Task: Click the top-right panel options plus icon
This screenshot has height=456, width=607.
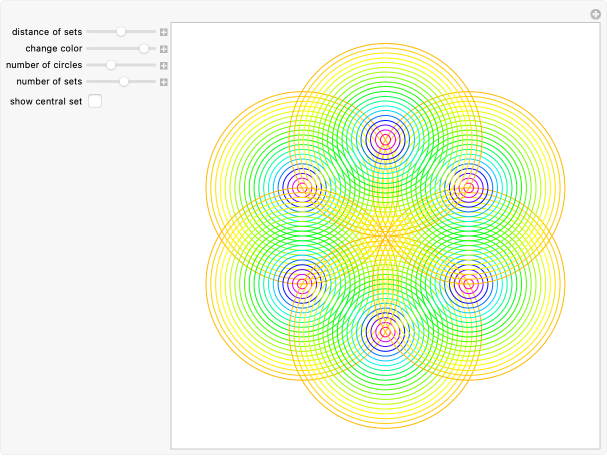Action: pos(596,13)
